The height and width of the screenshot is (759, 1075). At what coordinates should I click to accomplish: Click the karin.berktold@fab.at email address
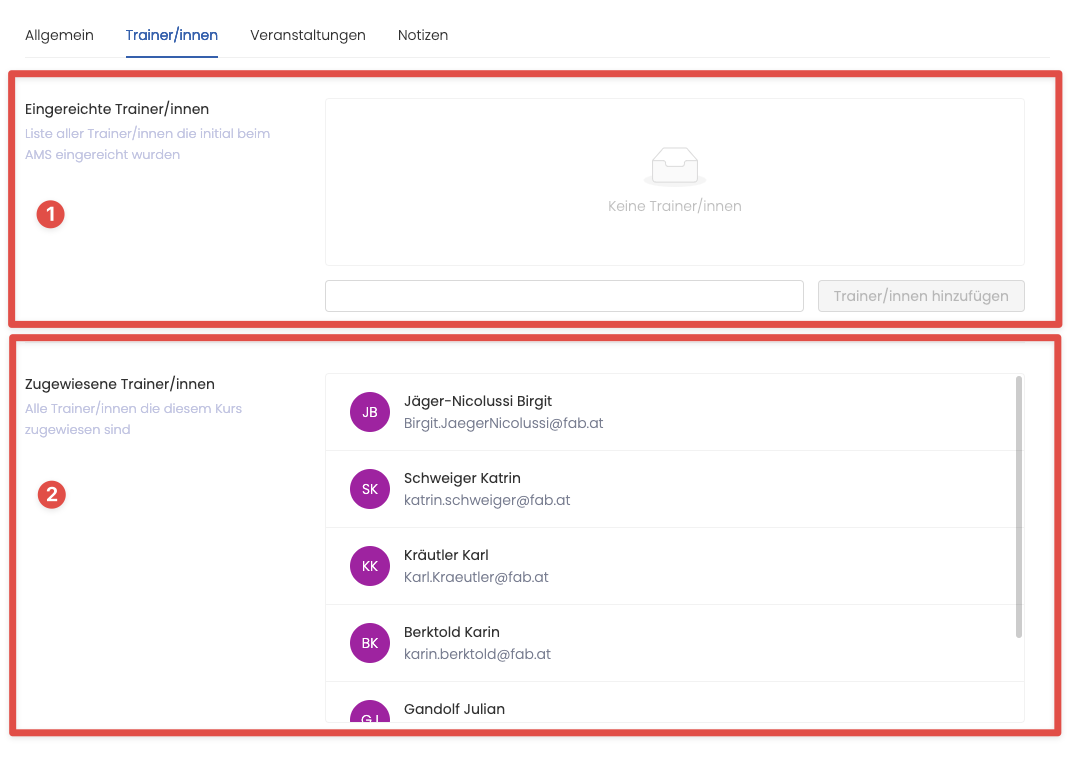(477, 654)
